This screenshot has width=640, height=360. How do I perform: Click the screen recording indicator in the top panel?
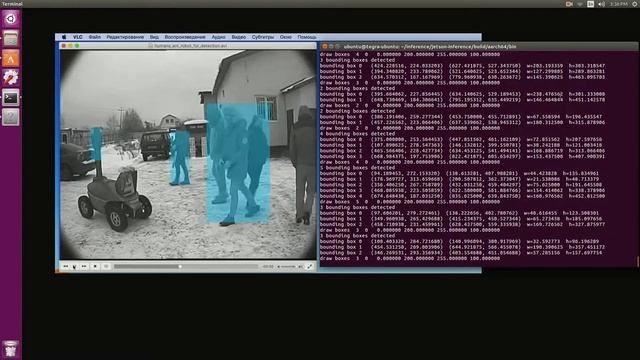click(569, 4)
